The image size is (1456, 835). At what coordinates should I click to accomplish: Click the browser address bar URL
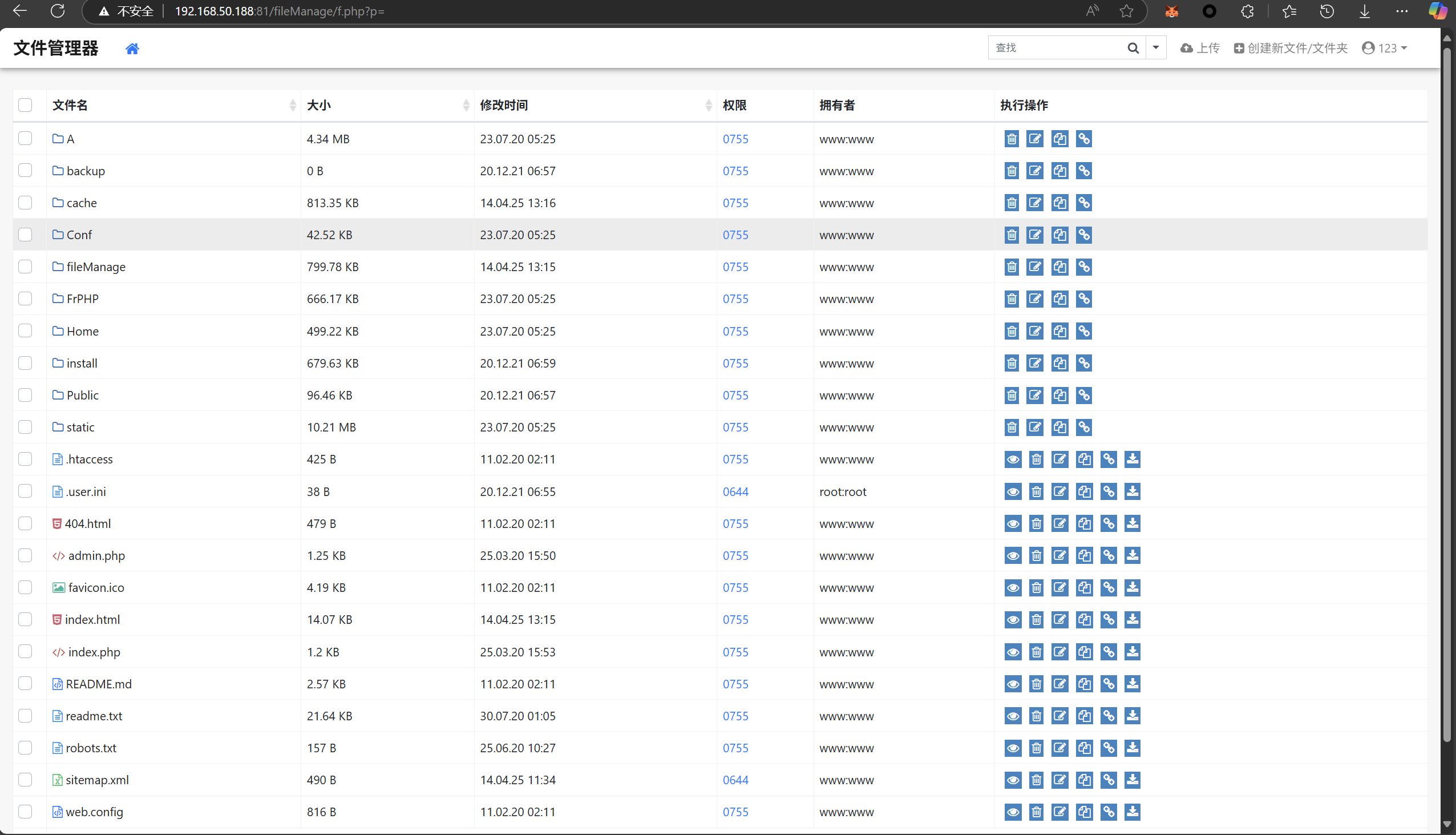click(279, 11)
